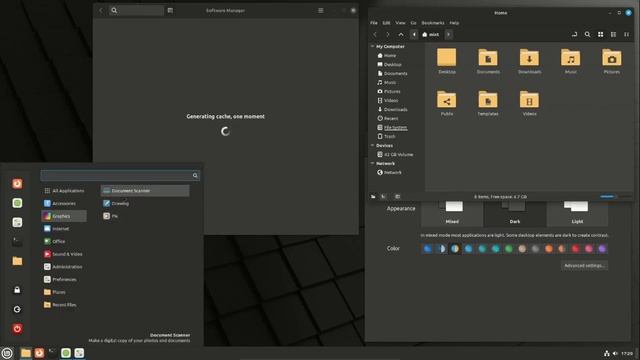Click the Lock Screen padlock icon
Viewport: 640px width, 360px height.
point(17,290)
